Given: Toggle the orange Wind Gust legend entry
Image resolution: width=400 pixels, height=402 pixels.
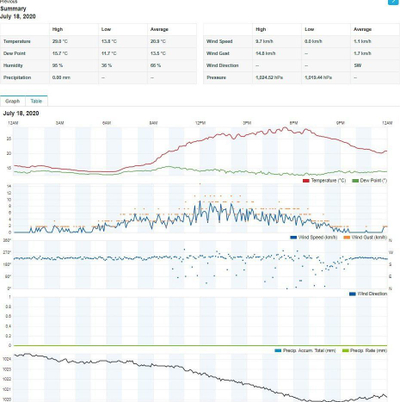Looking at the screenshot, I should (365, 237).
